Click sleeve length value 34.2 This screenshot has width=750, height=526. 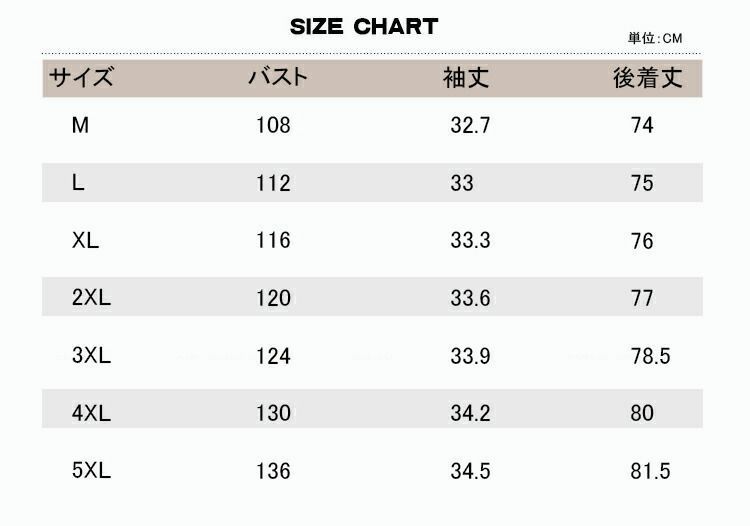[x=470, y=413]
